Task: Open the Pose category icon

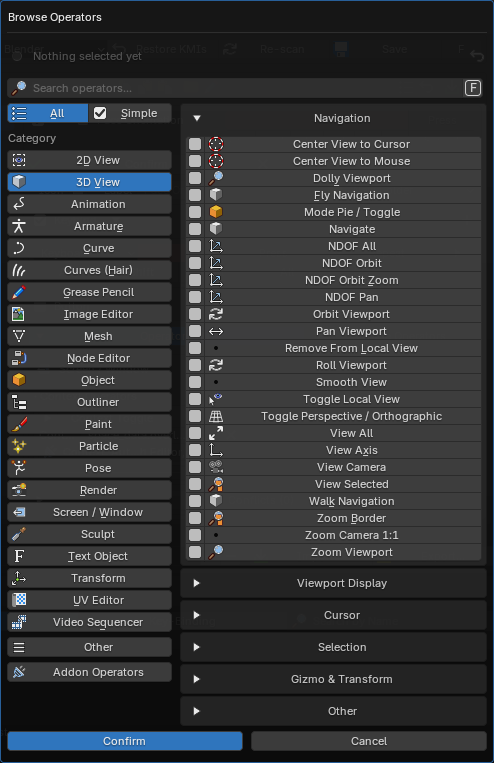Action: pyautogui.click(x=19, y=468)
